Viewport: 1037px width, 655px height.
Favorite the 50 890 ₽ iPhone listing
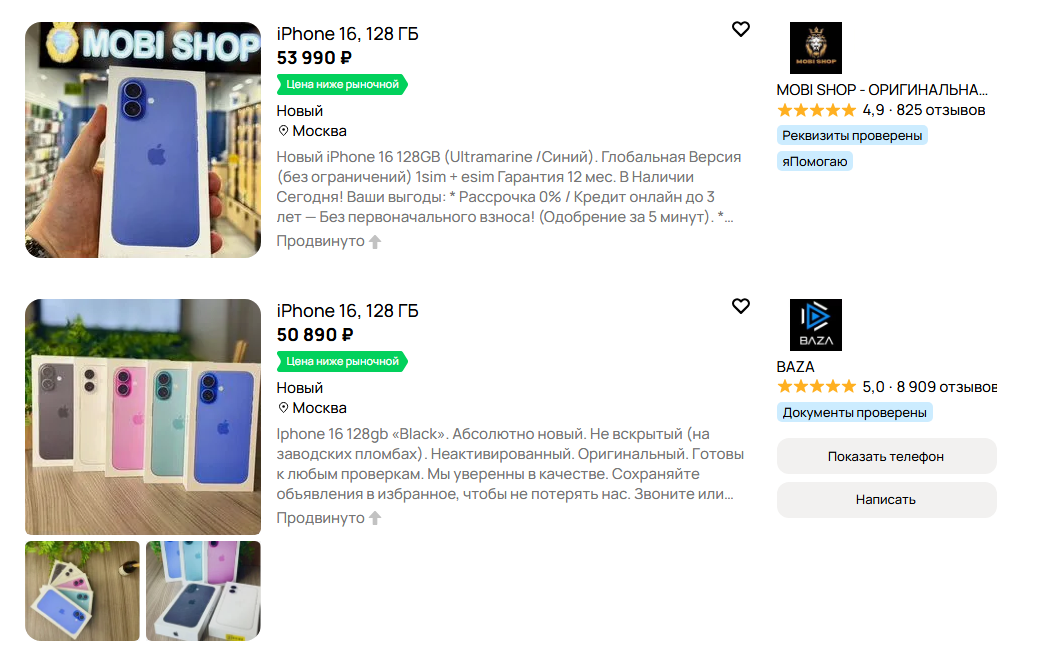[x=741, y=306]
